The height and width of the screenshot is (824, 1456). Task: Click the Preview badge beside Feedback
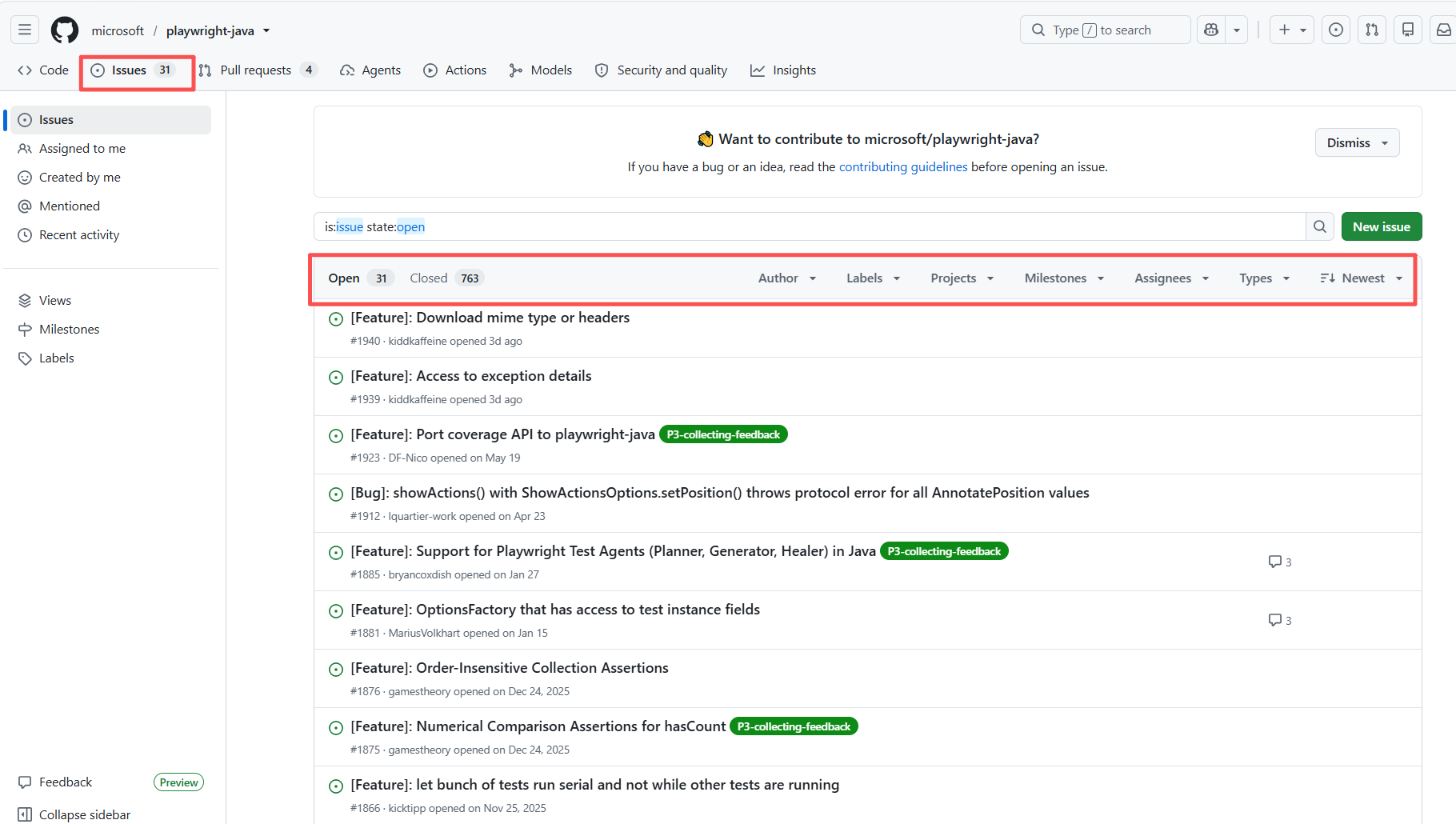point(178,782)
